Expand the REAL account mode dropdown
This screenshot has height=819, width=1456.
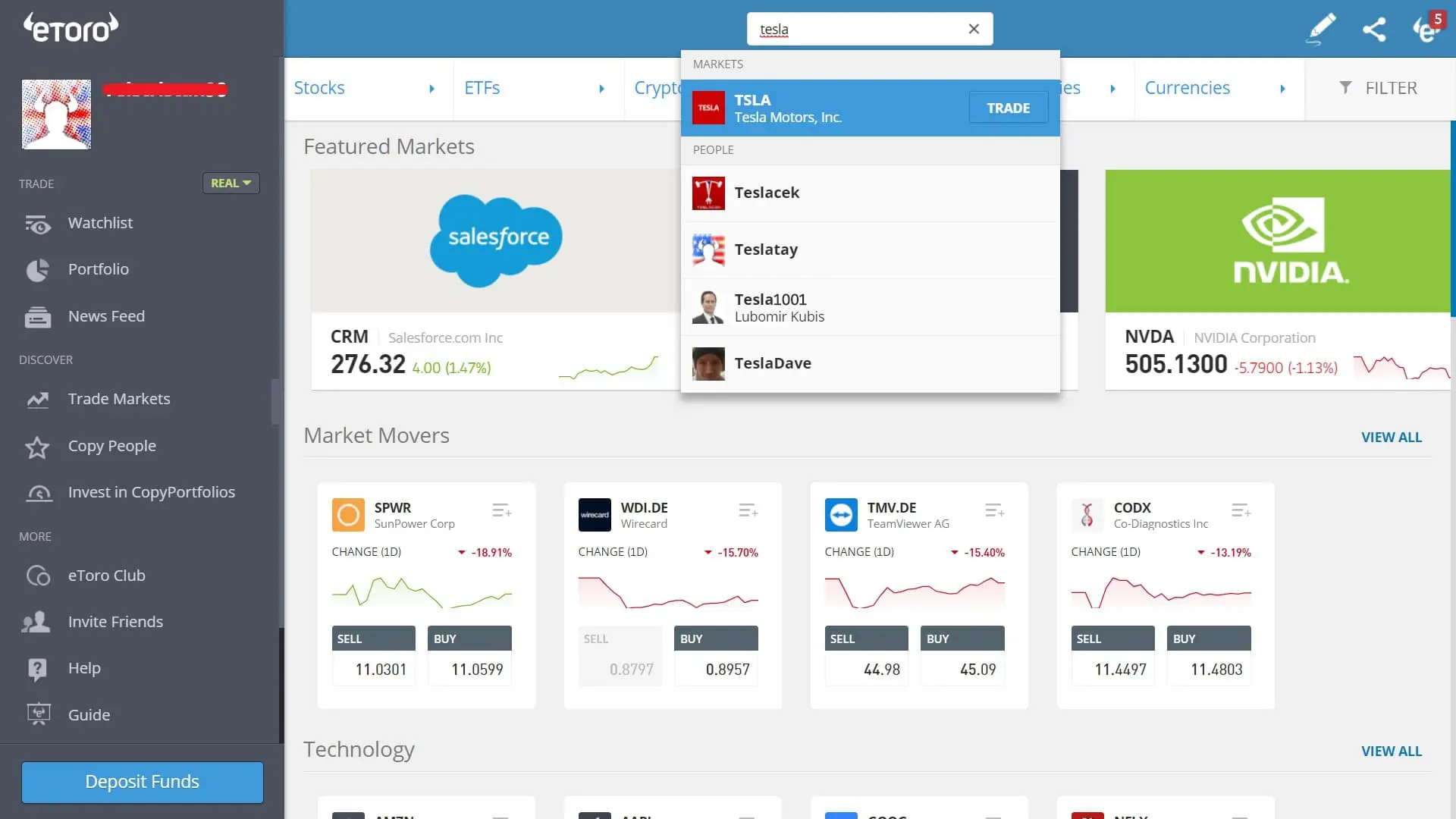click(x=231, y=183)
